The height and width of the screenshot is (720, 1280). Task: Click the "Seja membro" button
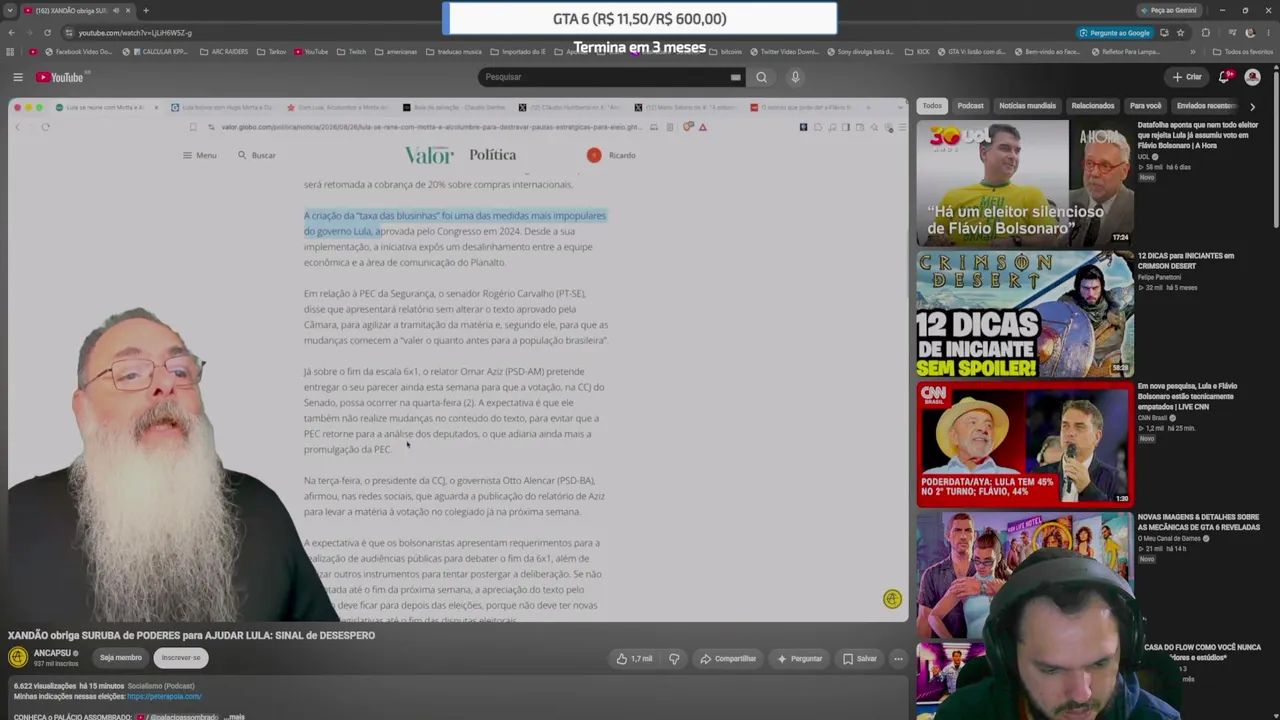coord(120,658)
